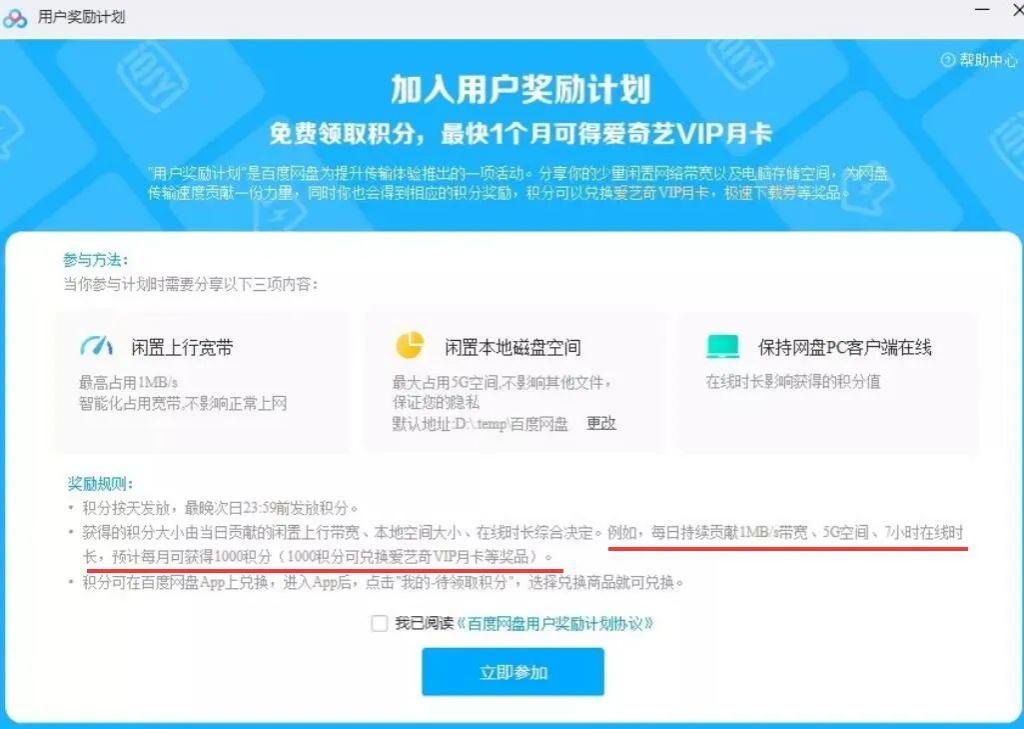Viewport: 1024px width, 729px height.
Task: Open the 百度网盘用户奖励计划协议 link
Action: [555, 623]
